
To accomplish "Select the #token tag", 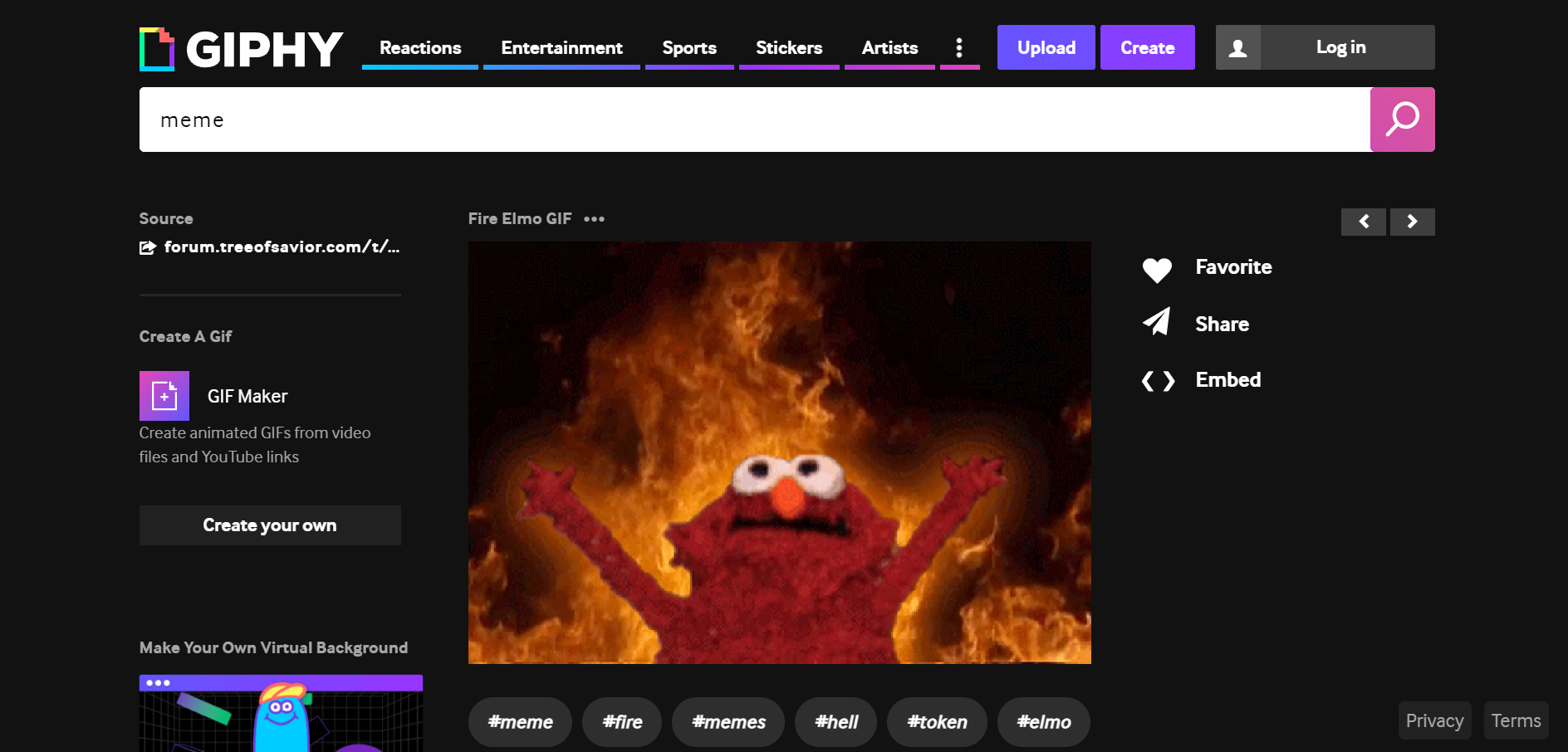I will (937, 722).
